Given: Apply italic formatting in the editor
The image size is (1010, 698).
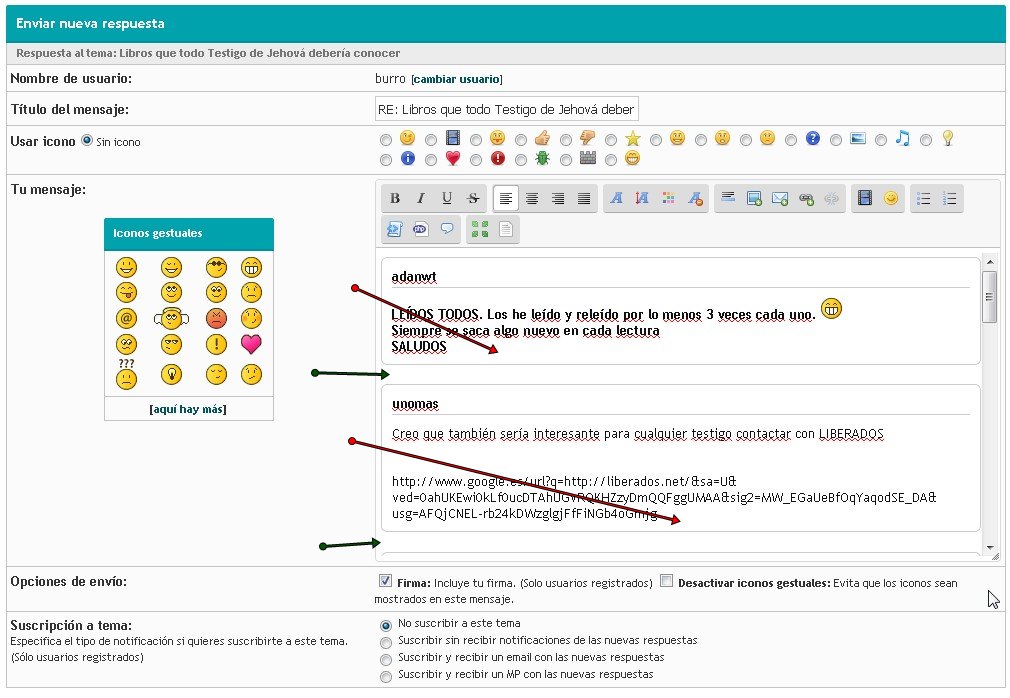Looking at the screenshot, I should (421, 199).
